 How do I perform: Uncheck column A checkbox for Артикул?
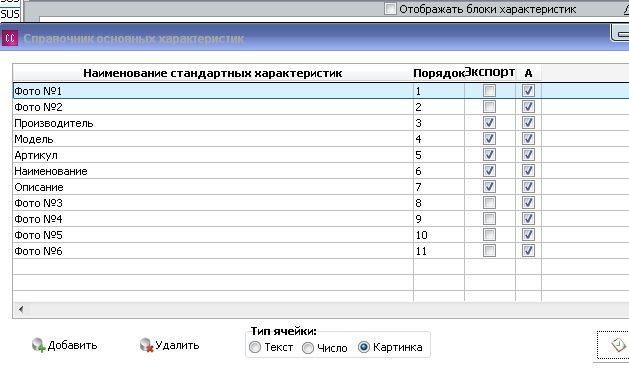pyautogui.click(x=528, y=155)
